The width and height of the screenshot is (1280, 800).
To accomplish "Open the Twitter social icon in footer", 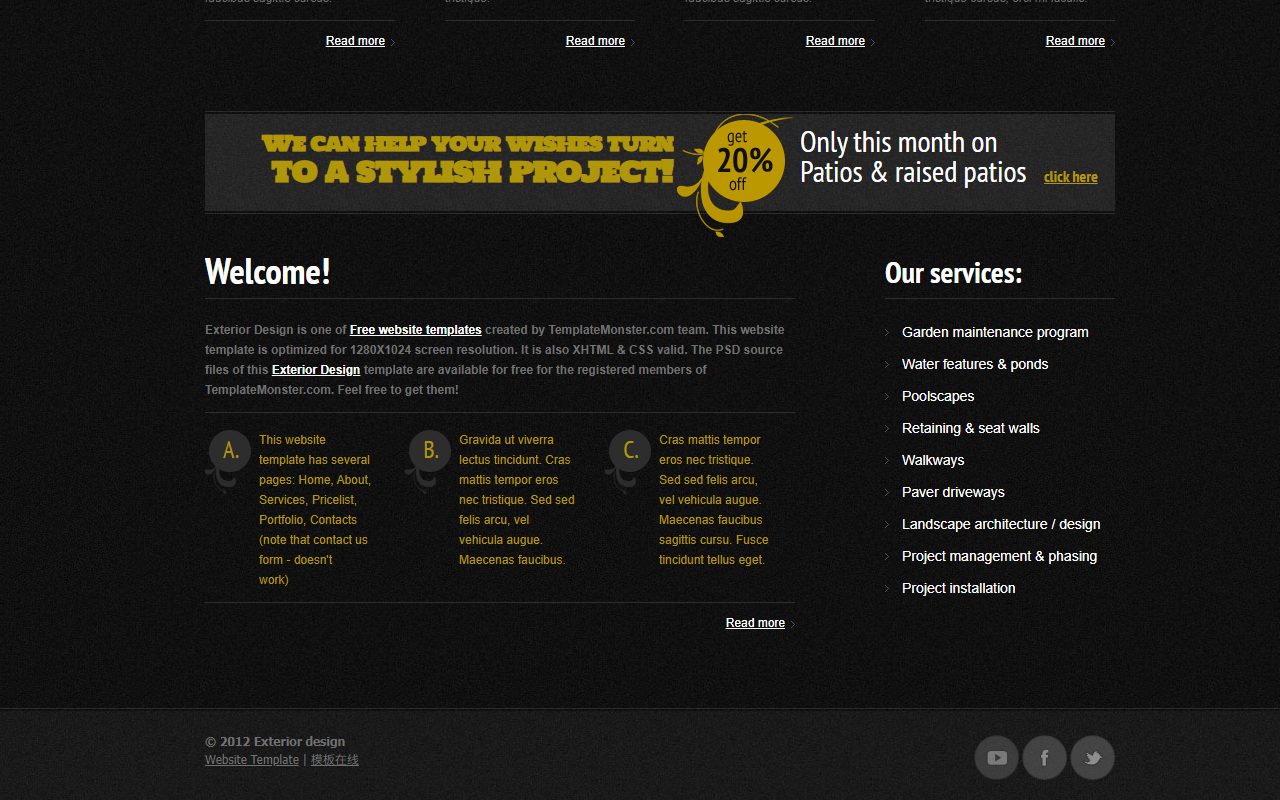I will click(x=1093, y=758).
